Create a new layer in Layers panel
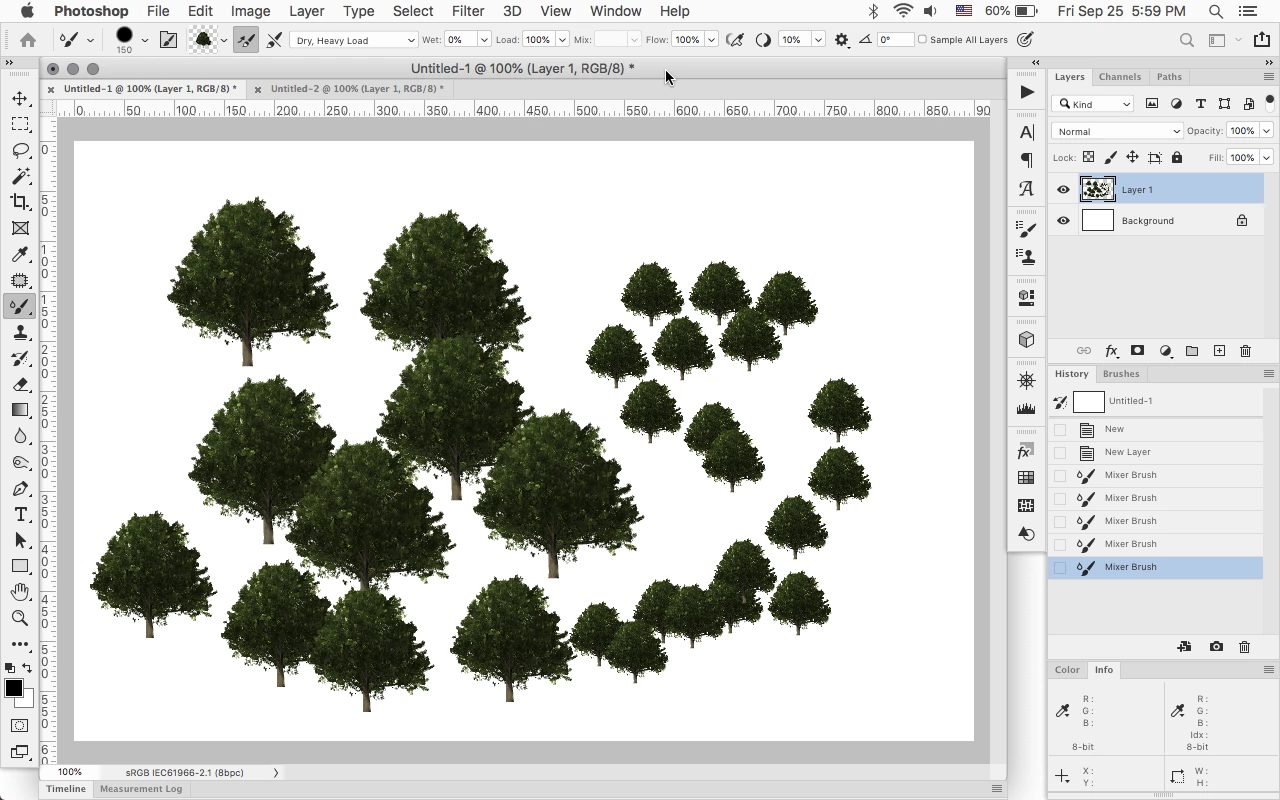 pos(1219,351)
